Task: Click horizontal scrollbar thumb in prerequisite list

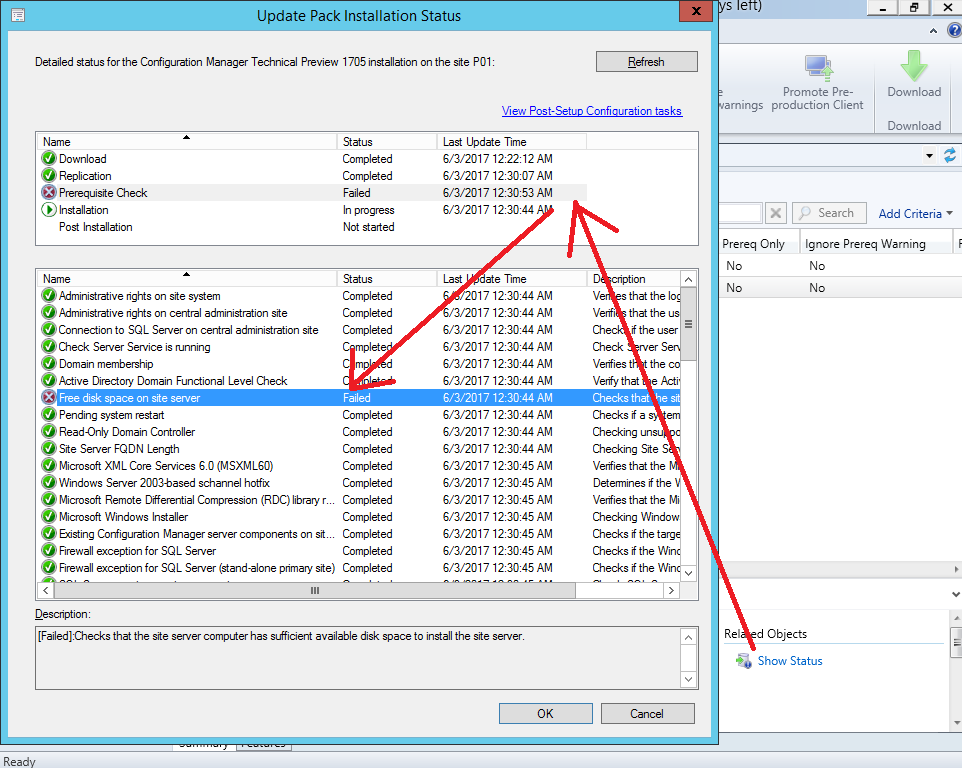Action: (x=315, y=590)
